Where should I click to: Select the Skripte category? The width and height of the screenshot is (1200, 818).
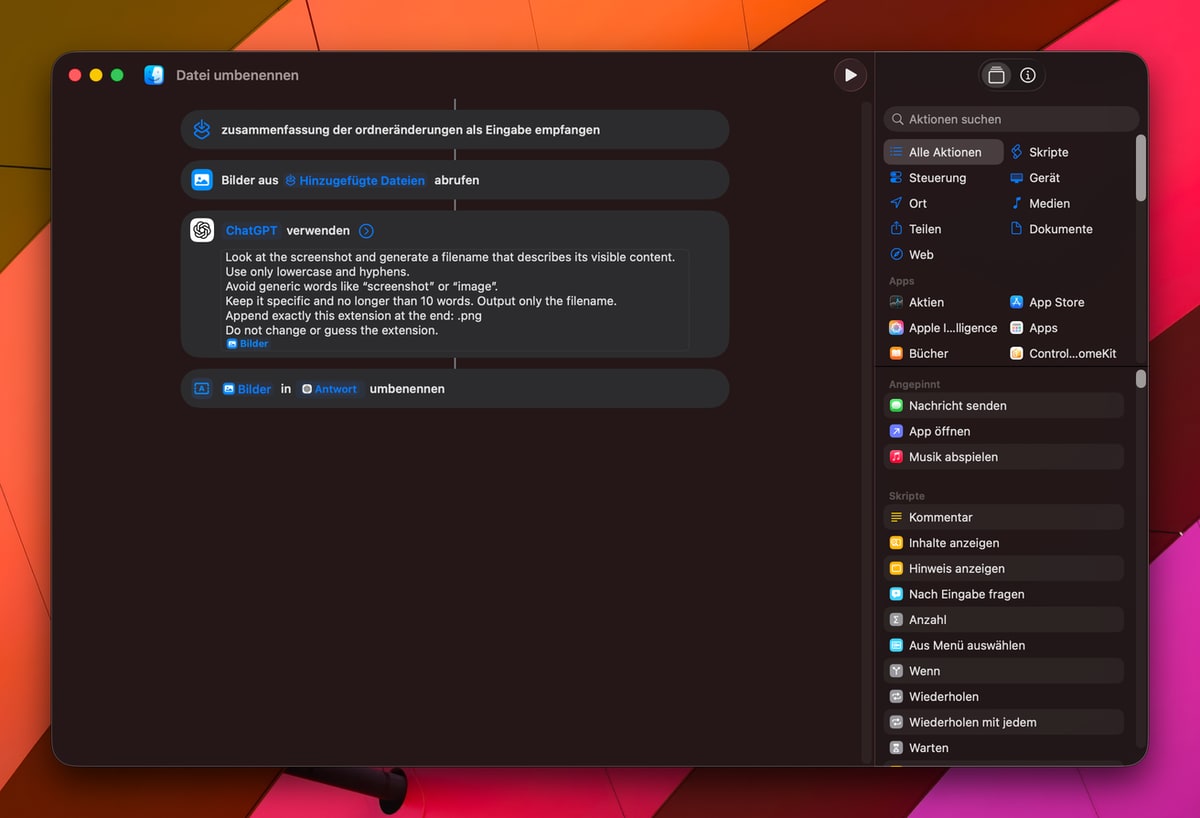point(1047,152)
